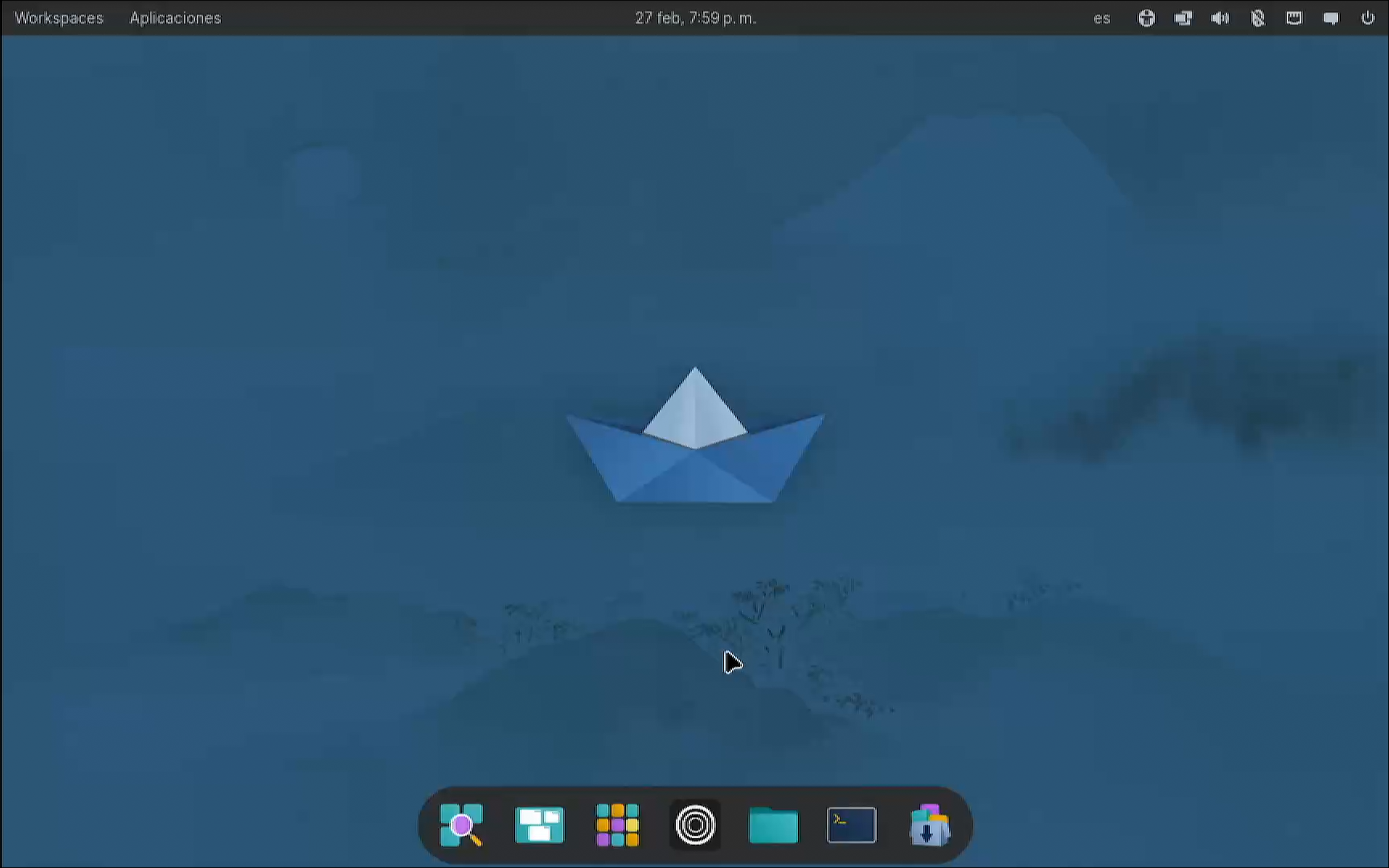Open the date and time calendar popup

(x=695, y=18)
